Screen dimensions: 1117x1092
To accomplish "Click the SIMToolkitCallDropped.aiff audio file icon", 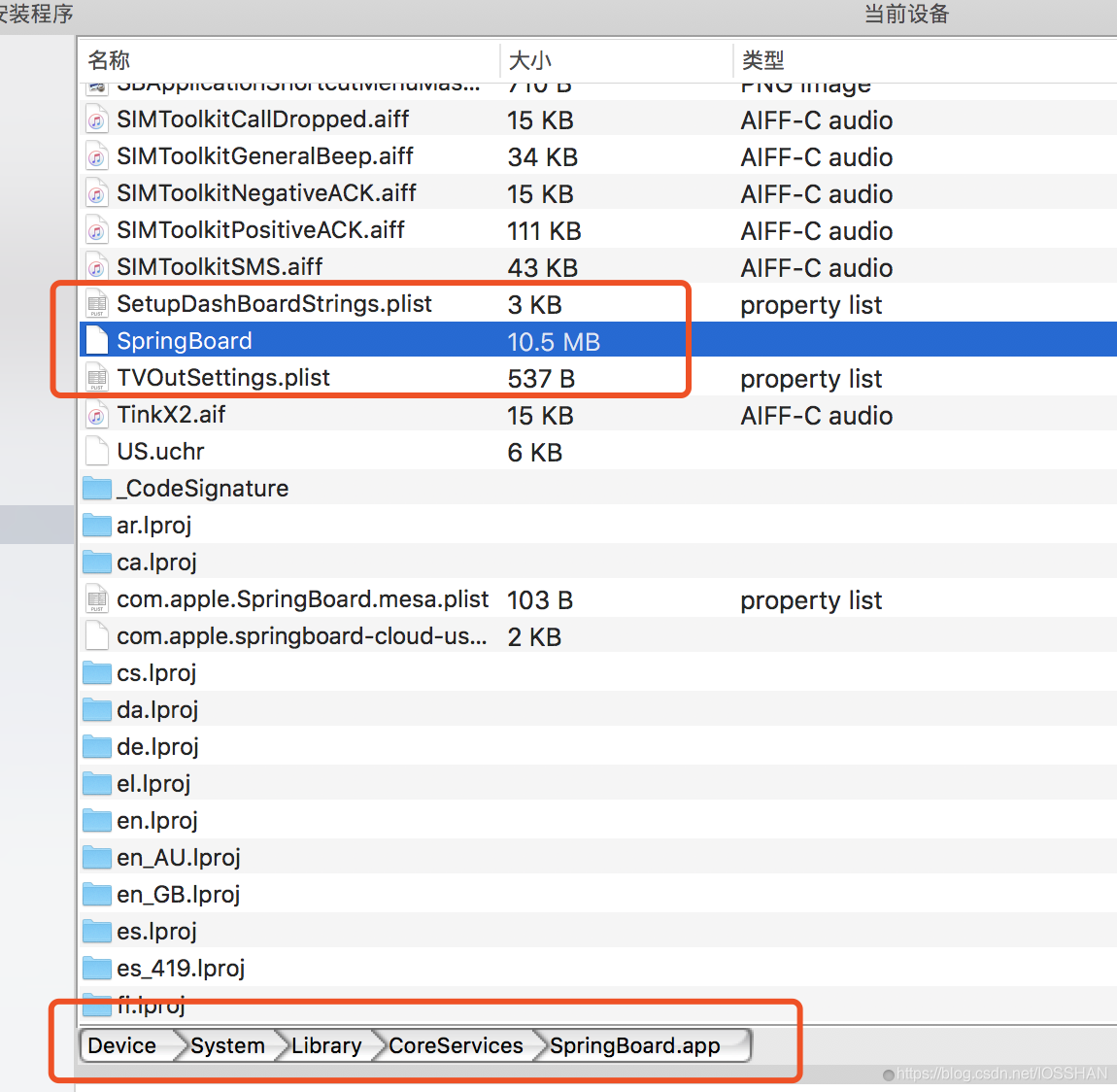I will tap(96, 119).
